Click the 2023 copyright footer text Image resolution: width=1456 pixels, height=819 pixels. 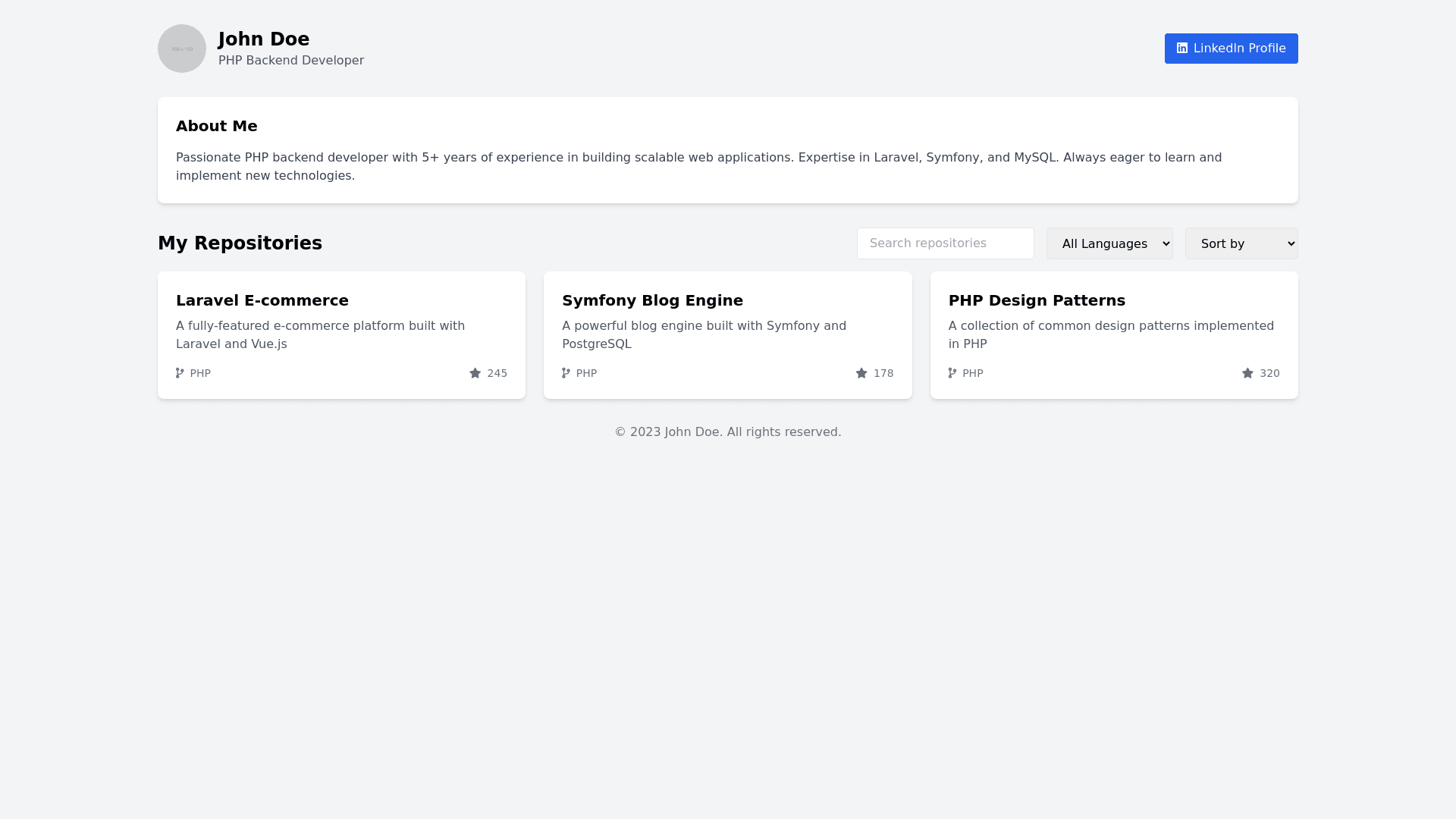point(727,431)
